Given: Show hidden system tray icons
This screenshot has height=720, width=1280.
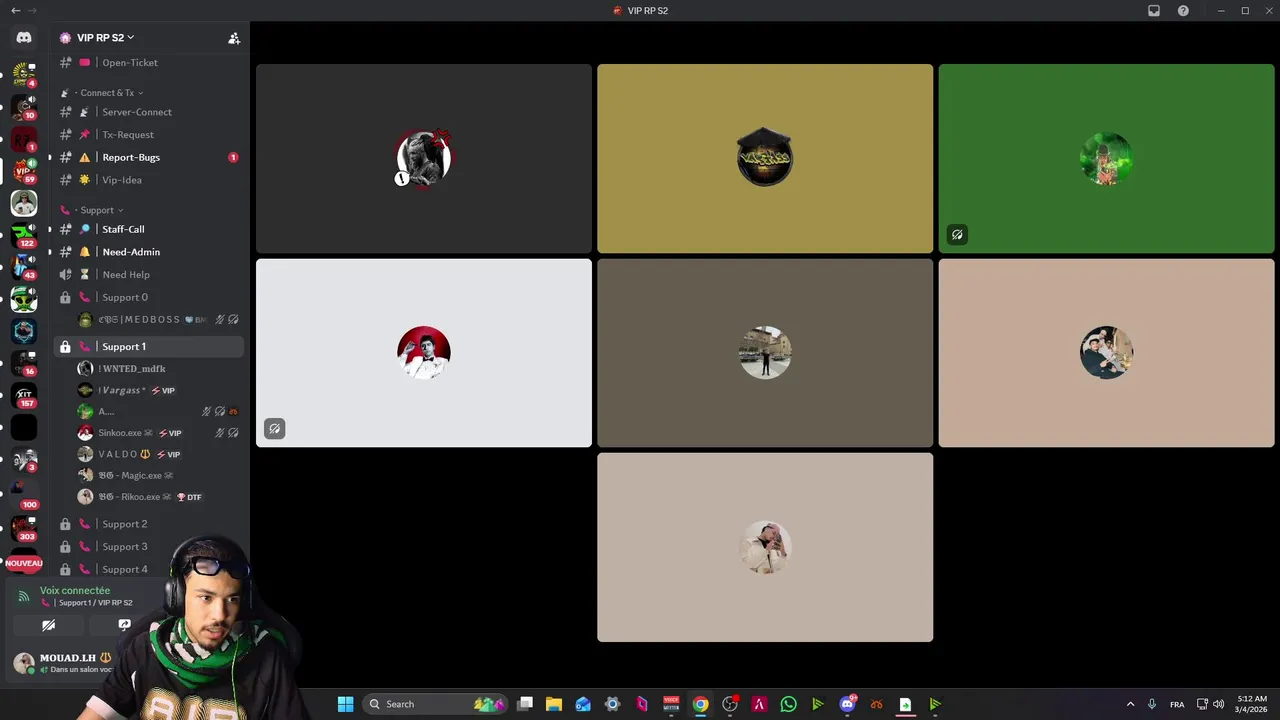Looking at the screenshot, I should [x=1130, y=704].
